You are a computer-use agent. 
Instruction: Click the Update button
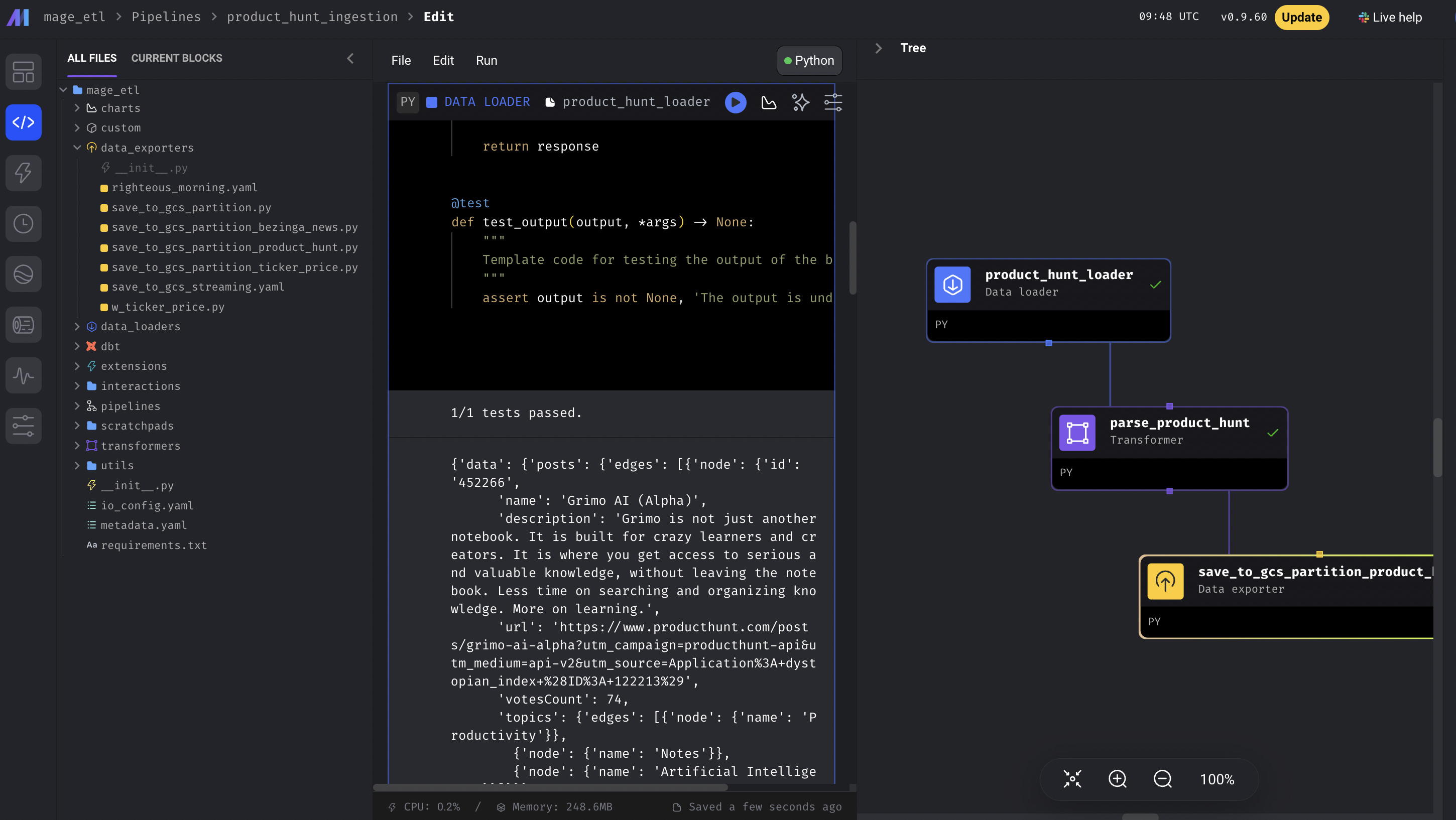coord(1301,17)
